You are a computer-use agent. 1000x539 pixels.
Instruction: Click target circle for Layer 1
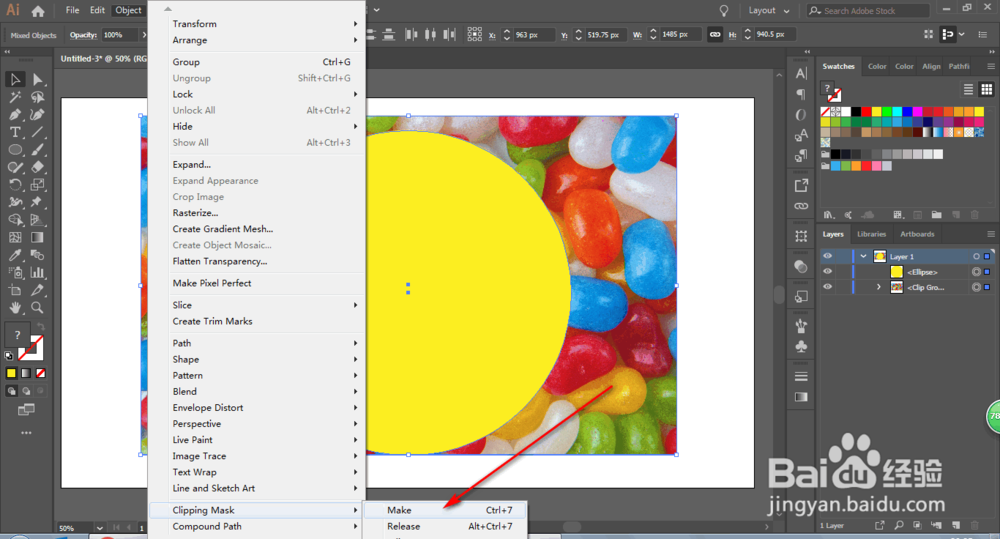[x=976, y=256]
